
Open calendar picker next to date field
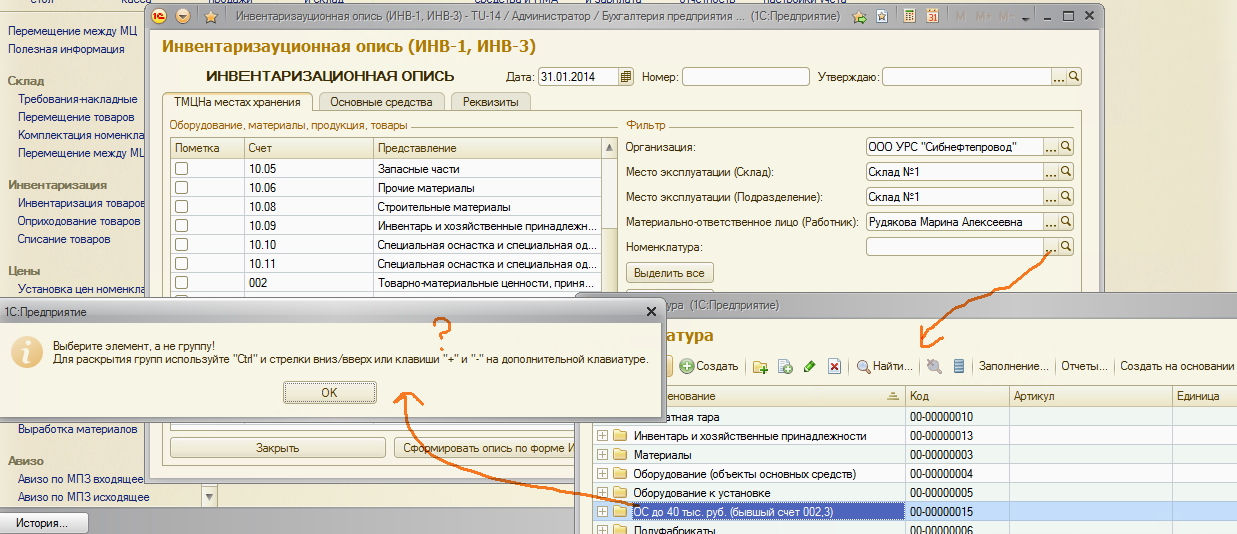pos(627,77)
